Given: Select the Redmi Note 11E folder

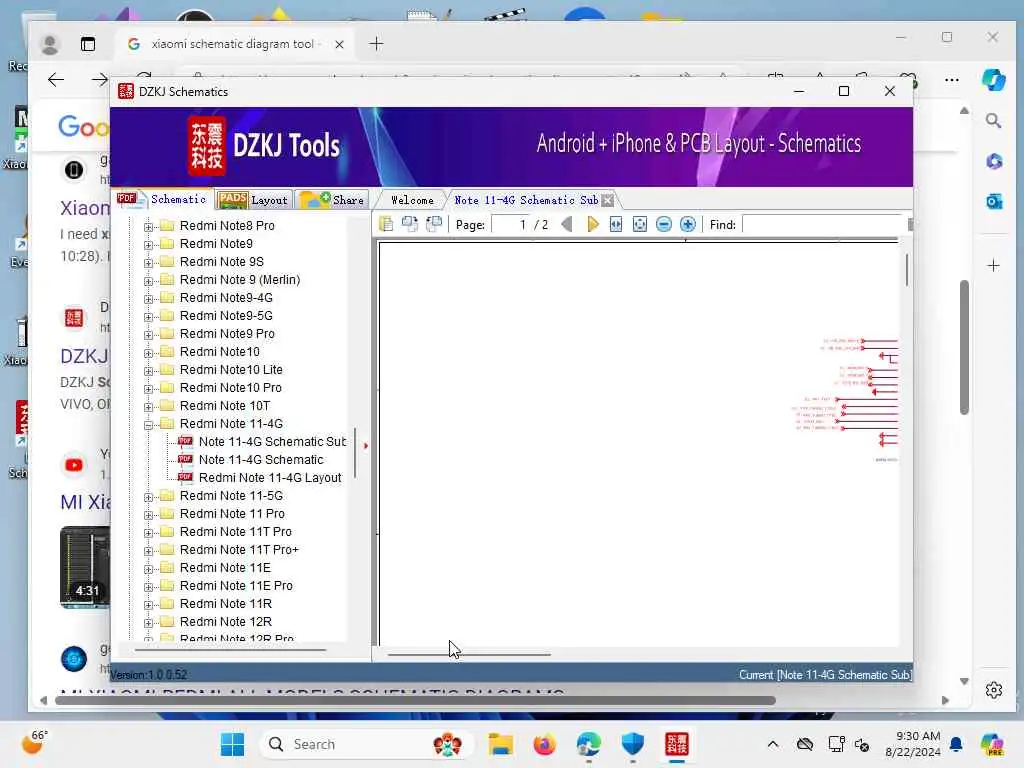Looking at the screenshot, I should pos(225,568).
